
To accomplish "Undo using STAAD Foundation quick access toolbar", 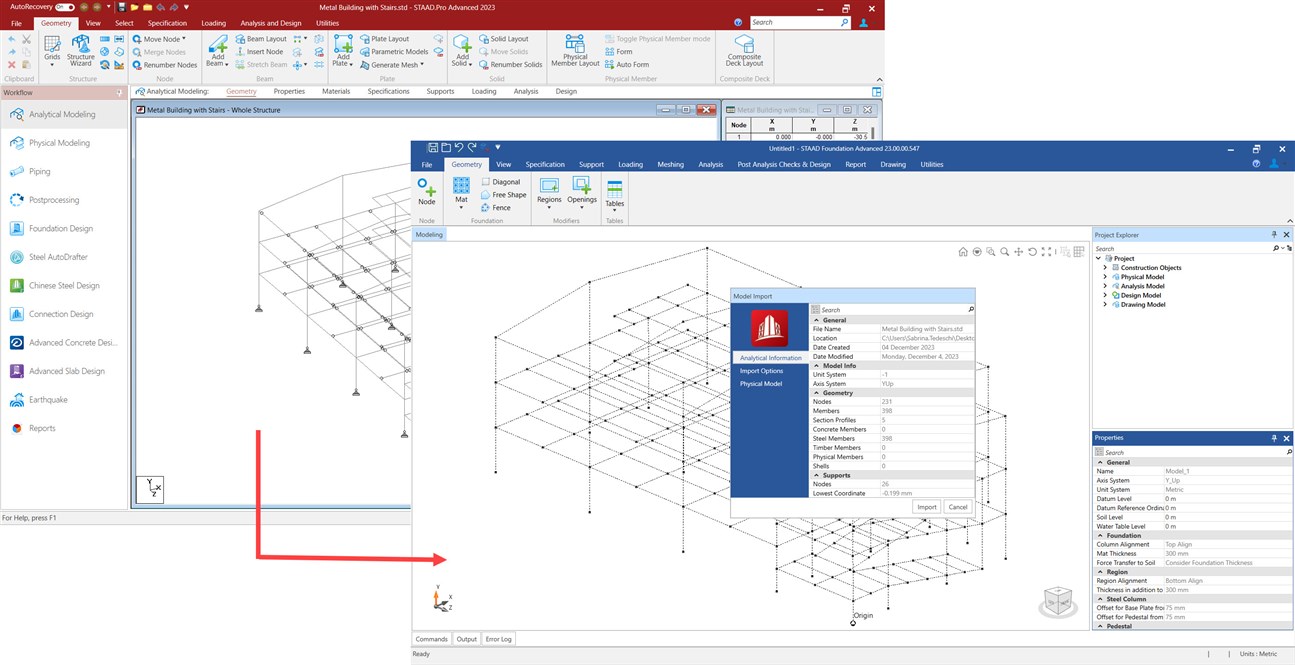I will pyautogui.click(x=459, y=147).
